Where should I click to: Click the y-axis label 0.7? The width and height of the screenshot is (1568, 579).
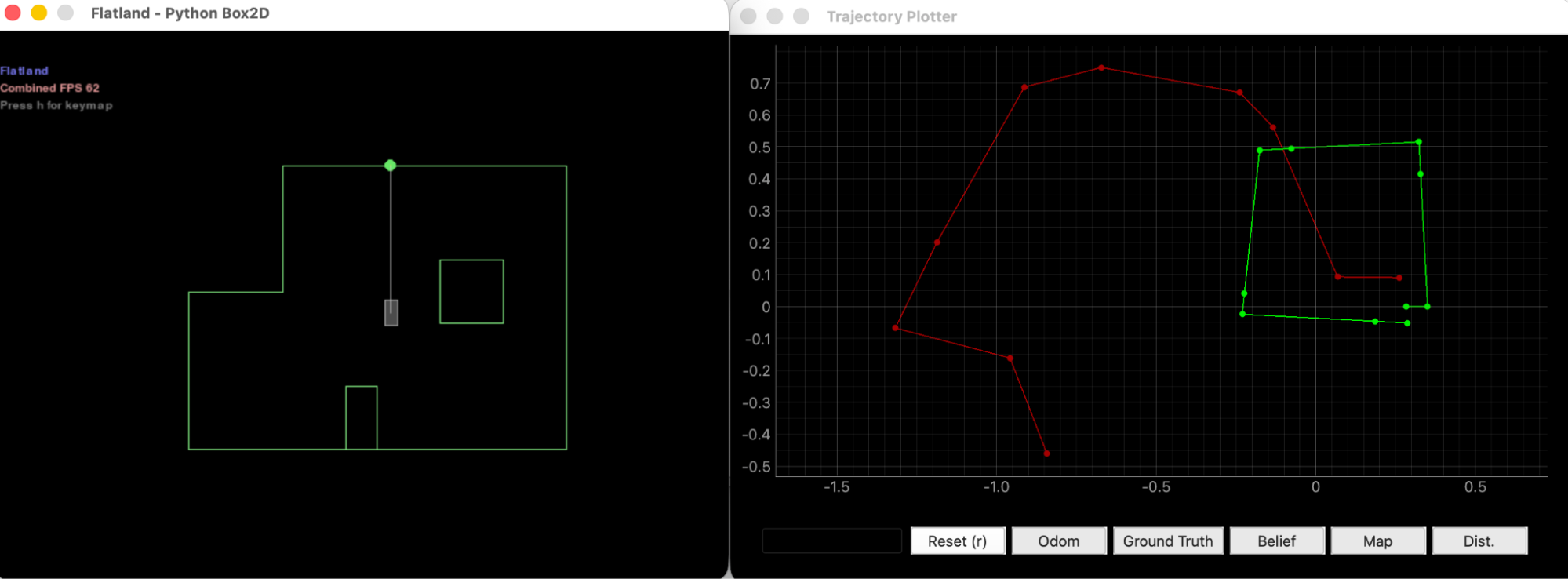tap(760, 84)
